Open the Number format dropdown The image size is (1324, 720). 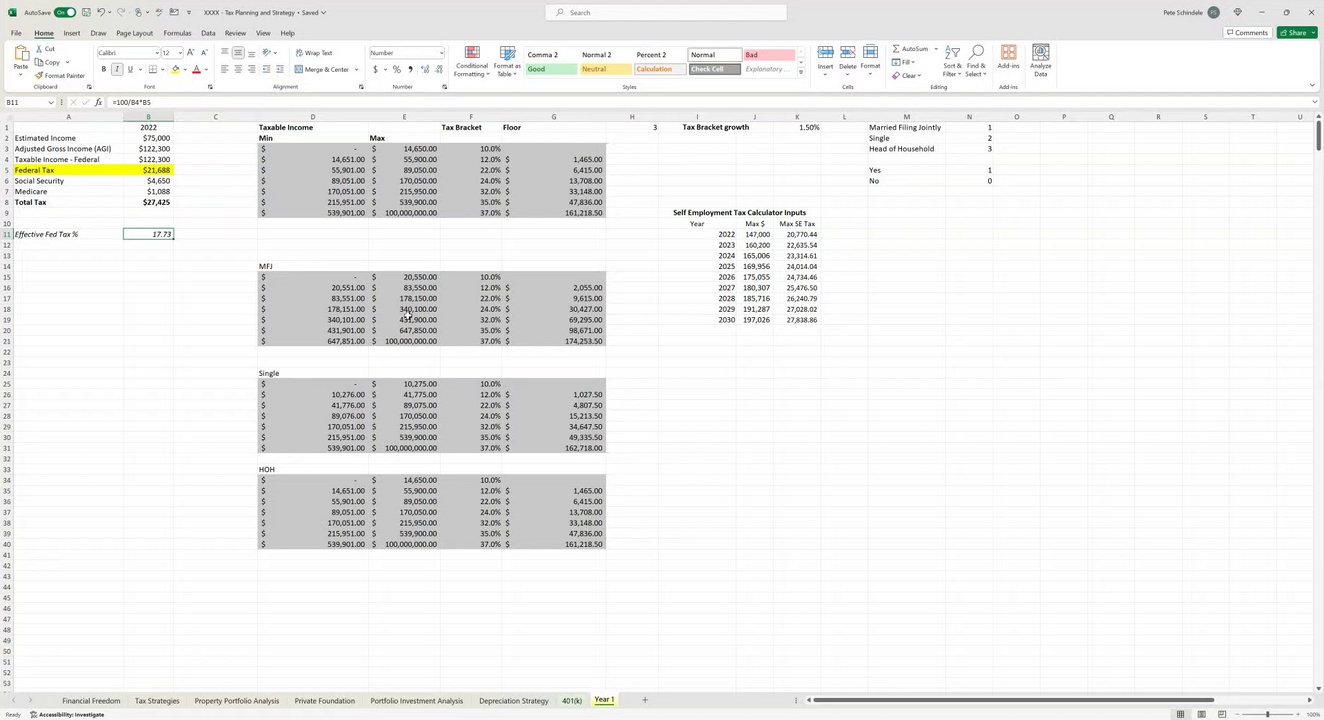[441, 53]
